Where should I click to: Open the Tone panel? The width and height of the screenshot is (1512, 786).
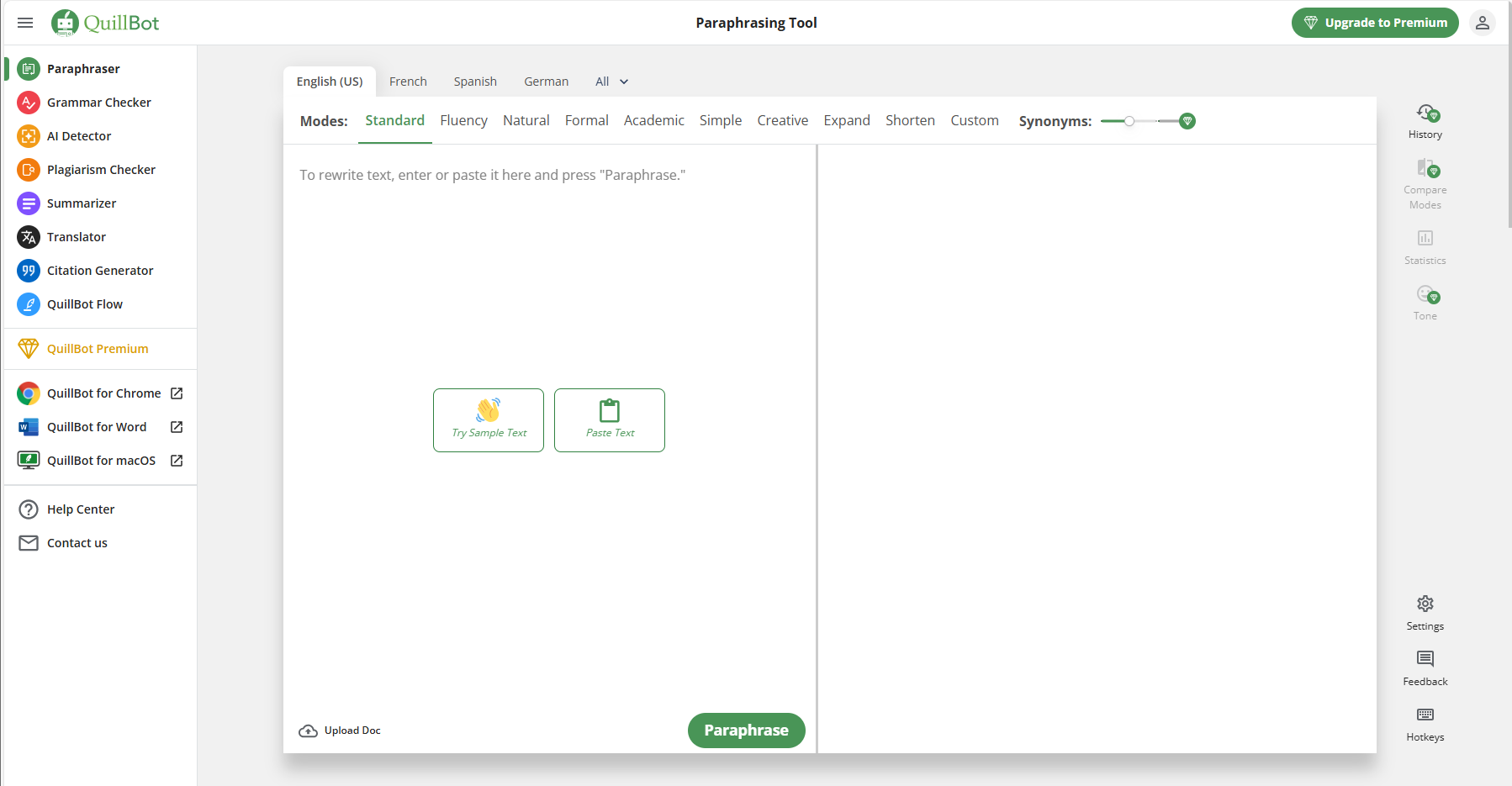coord(1425,303)
